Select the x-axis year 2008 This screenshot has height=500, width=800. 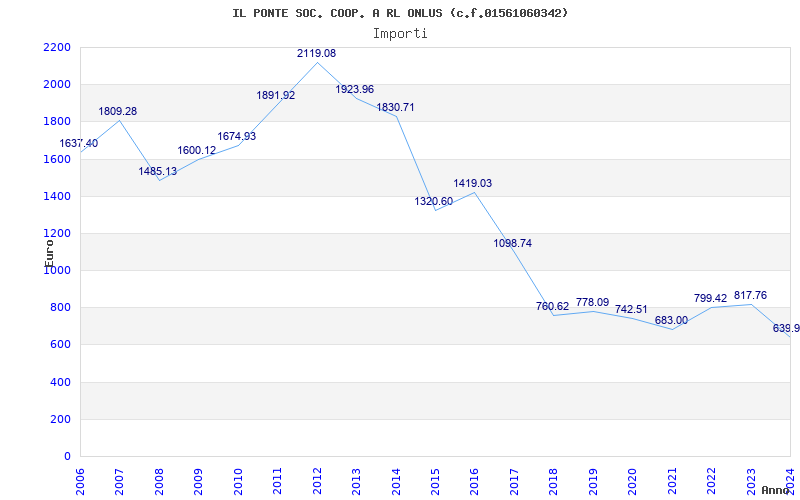[159, 481]
